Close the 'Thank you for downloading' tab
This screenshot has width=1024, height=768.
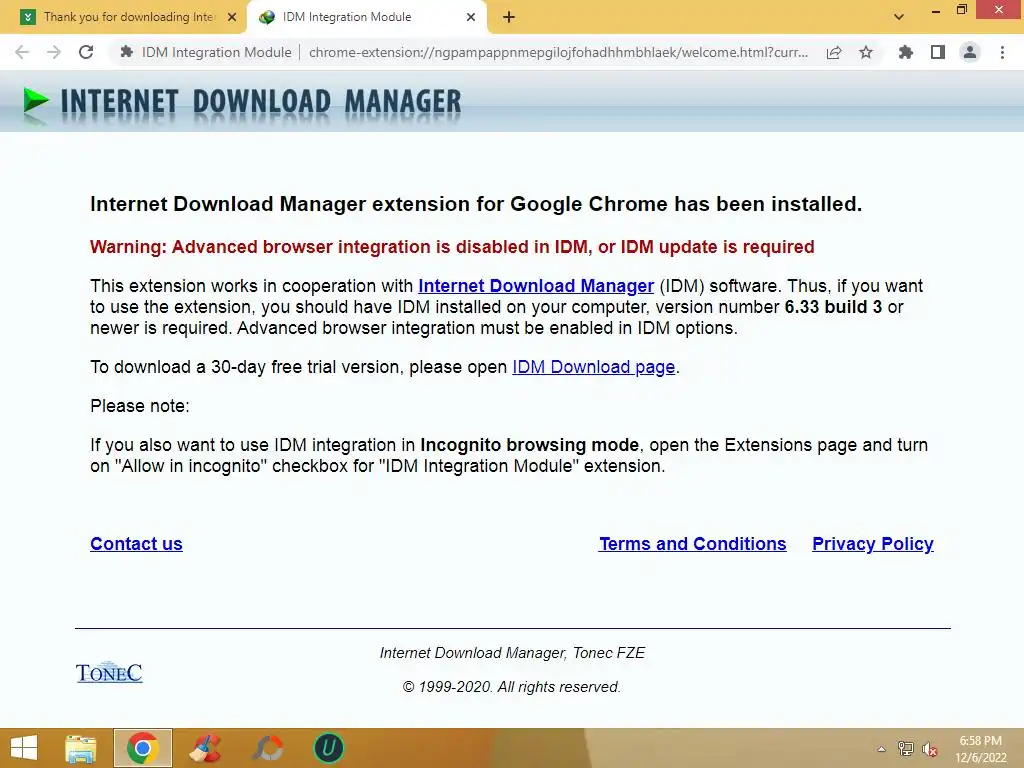pos(232,17)
